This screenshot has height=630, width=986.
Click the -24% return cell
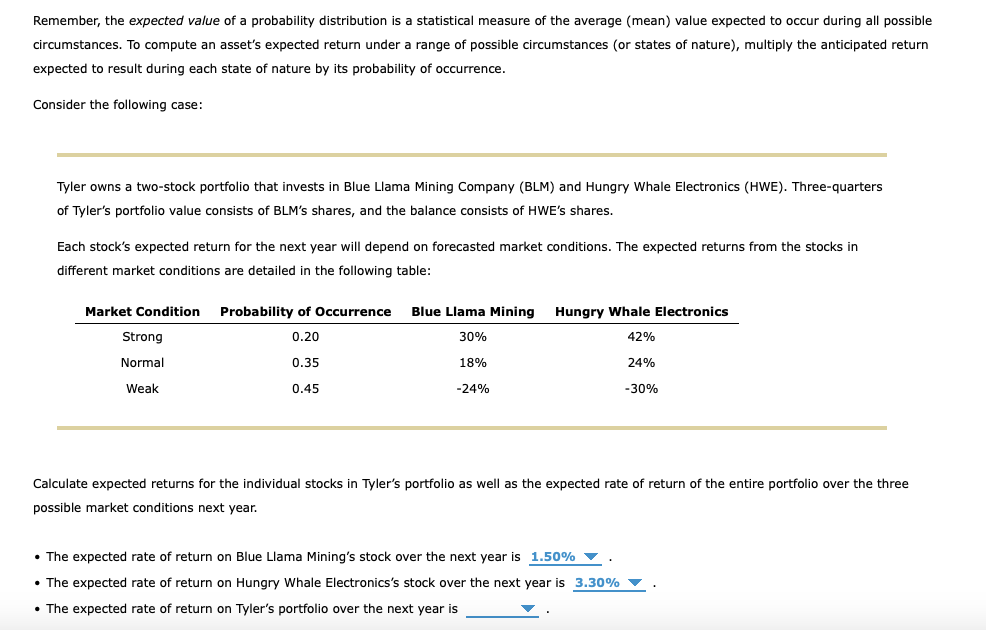pos(472,389)
